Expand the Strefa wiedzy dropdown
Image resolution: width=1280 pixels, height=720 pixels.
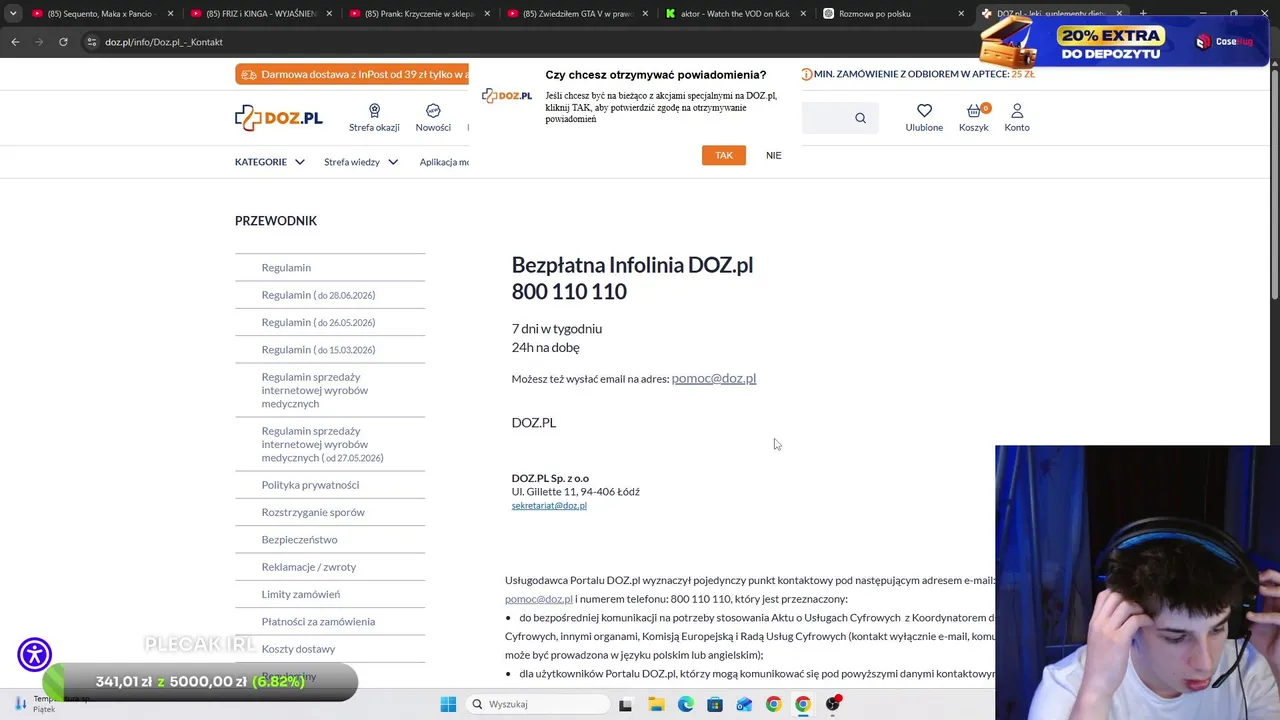pos(361,162)
